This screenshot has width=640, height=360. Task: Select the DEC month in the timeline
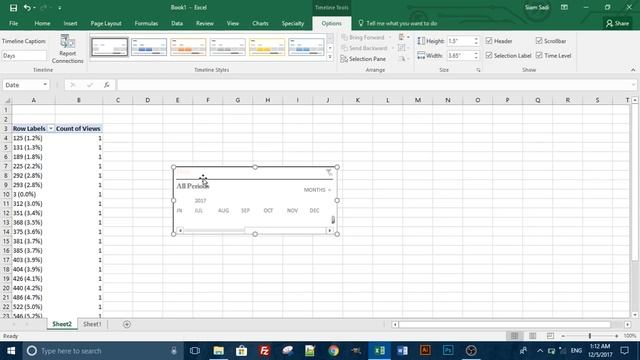coord(314,211)
